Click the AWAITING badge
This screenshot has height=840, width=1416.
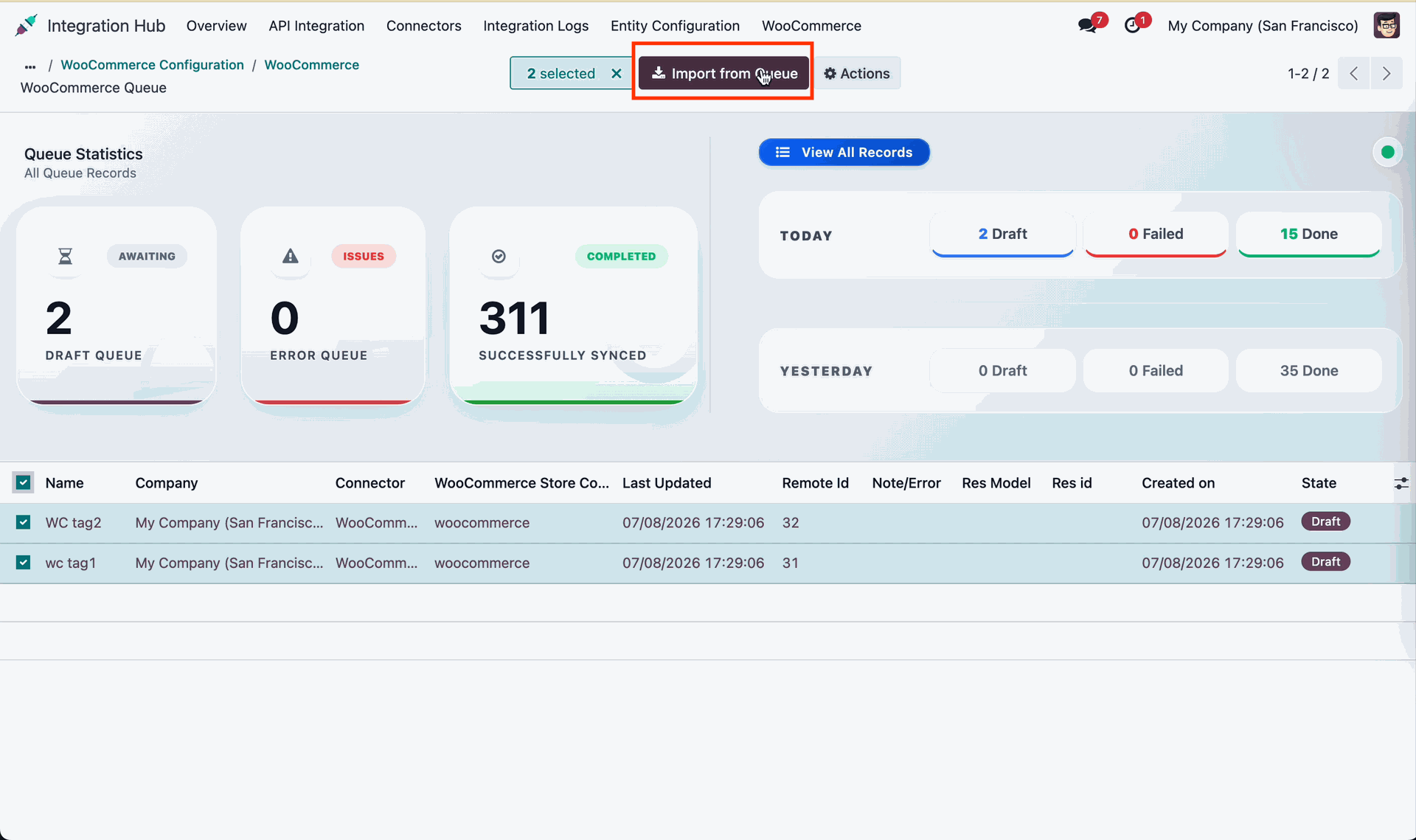click(x=147, y=256)
